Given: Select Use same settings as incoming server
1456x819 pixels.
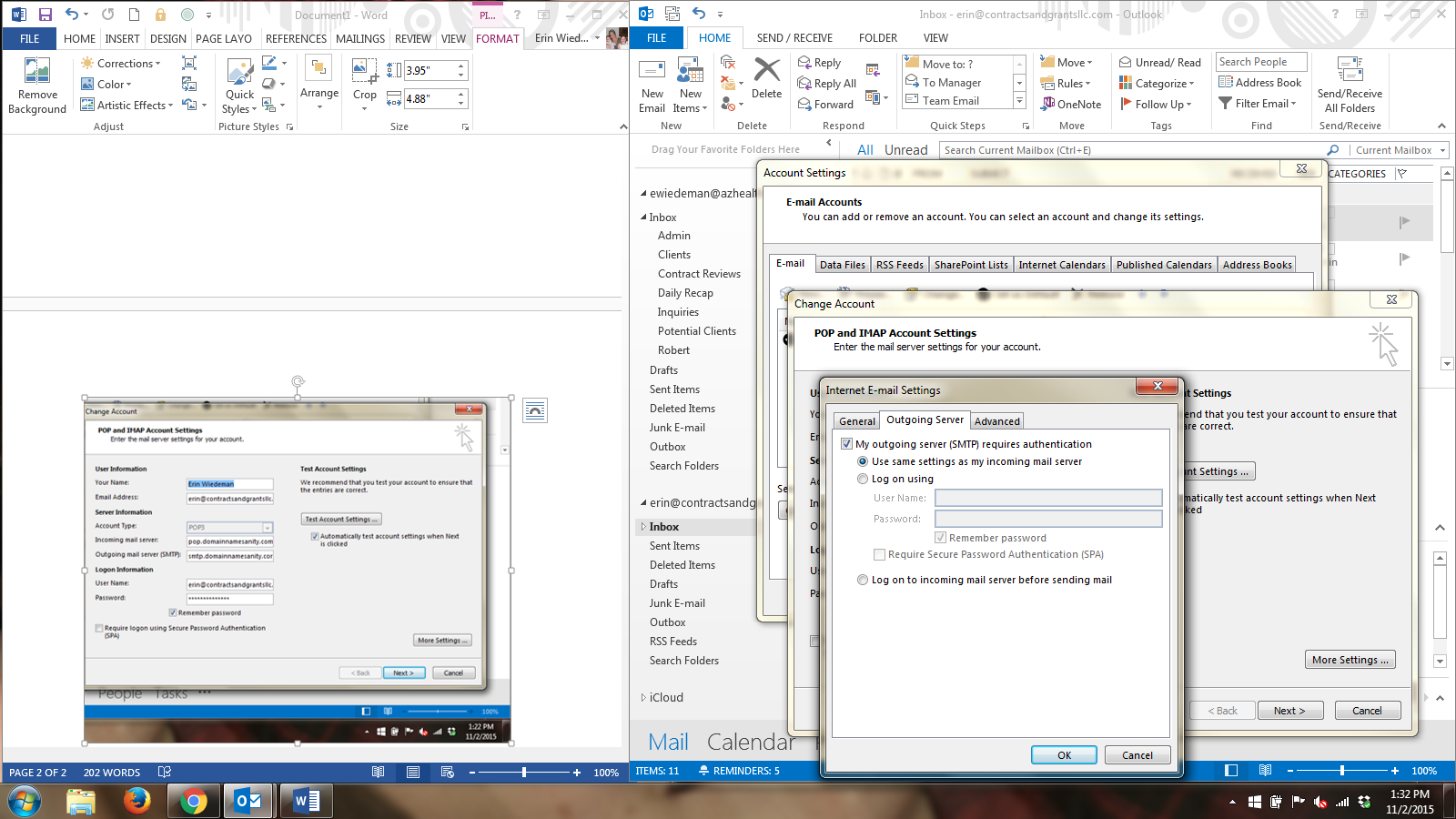Looking at the screenshot, I should pos(863,461).
